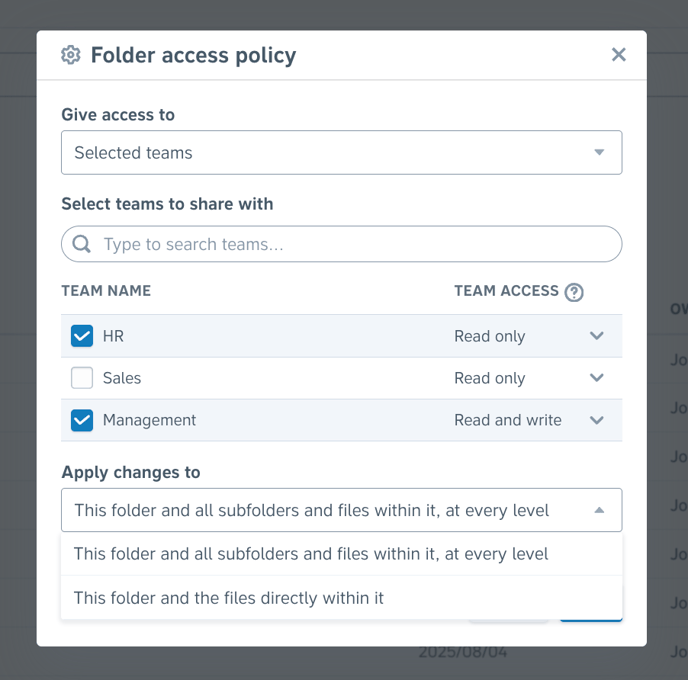This screenshot has width=688, height=680.
Task: Click the TEAM NAME column header
Action: (x=106, y=291)
